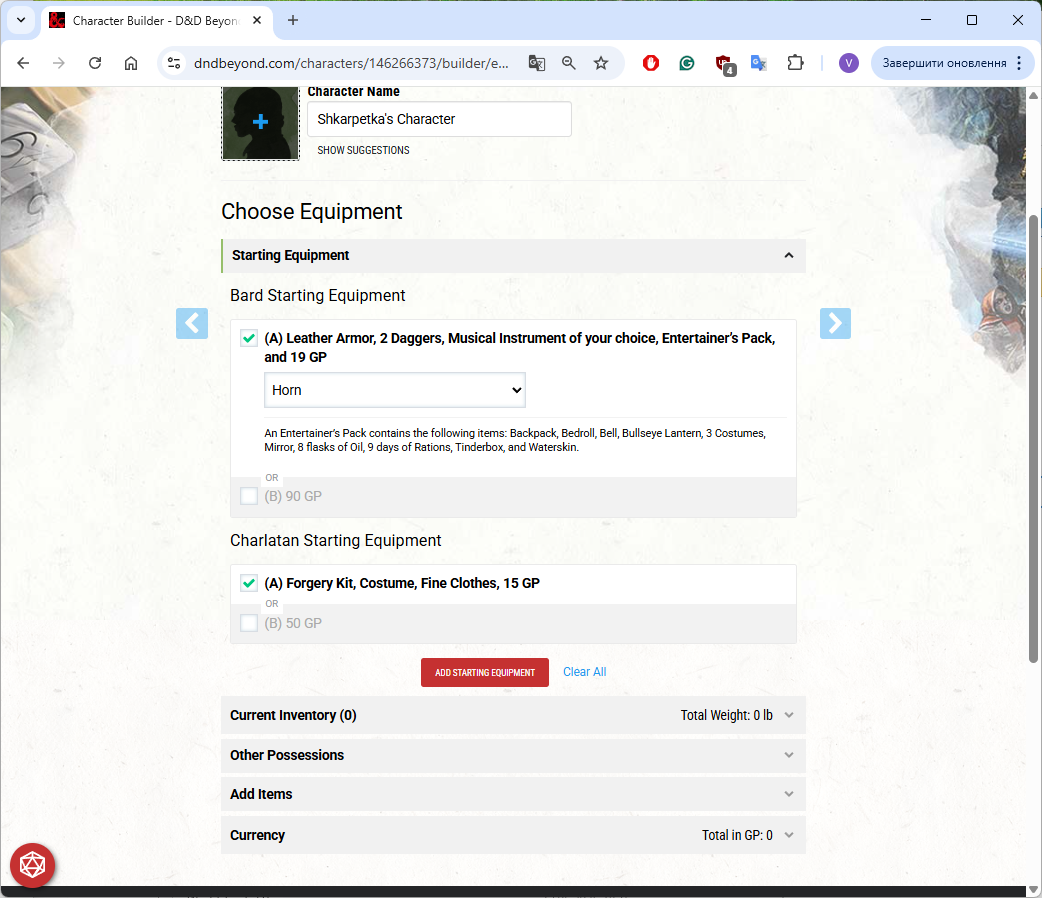Image resolution: width=1042 pixels, height=898 pixels.
Task: Open the Horn musical instrument dropdown
Action: click(x=395, y=390)
